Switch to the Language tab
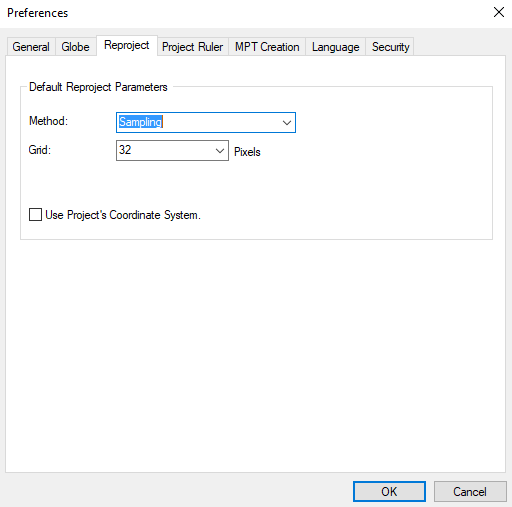512x507 pixels. (335, 47)
